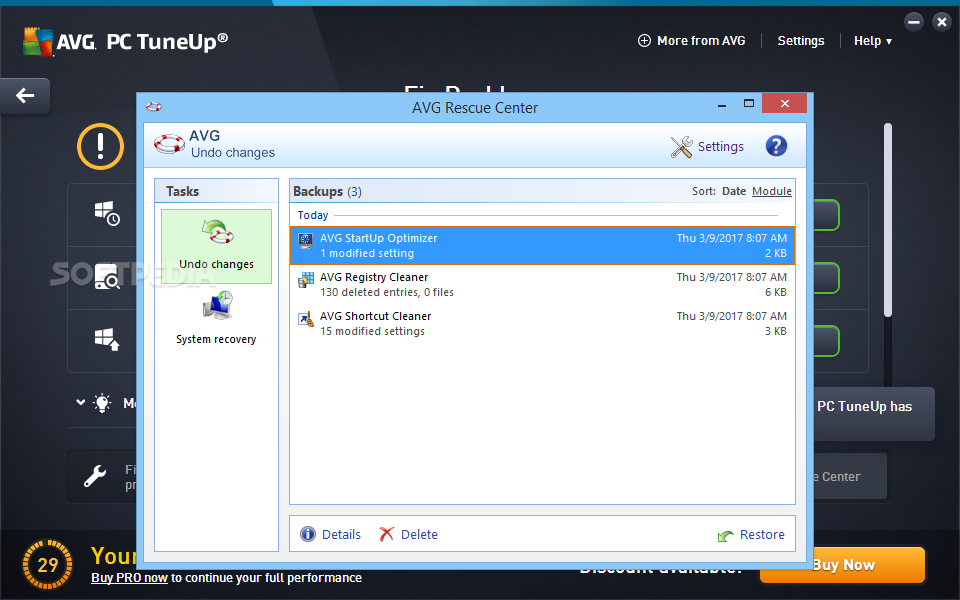Minimize the AVG Rescue Center window
The height and width of the screenshot is (600, 960).
pos(722,104)
